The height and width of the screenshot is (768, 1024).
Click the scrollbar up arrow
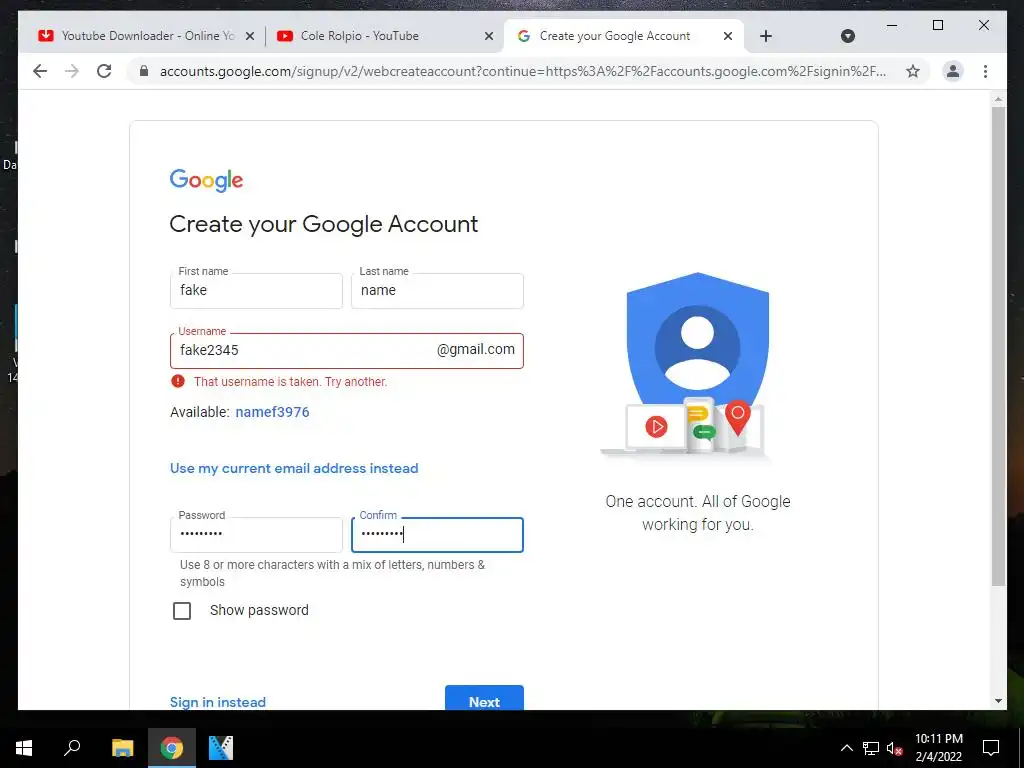pos(999,99)
